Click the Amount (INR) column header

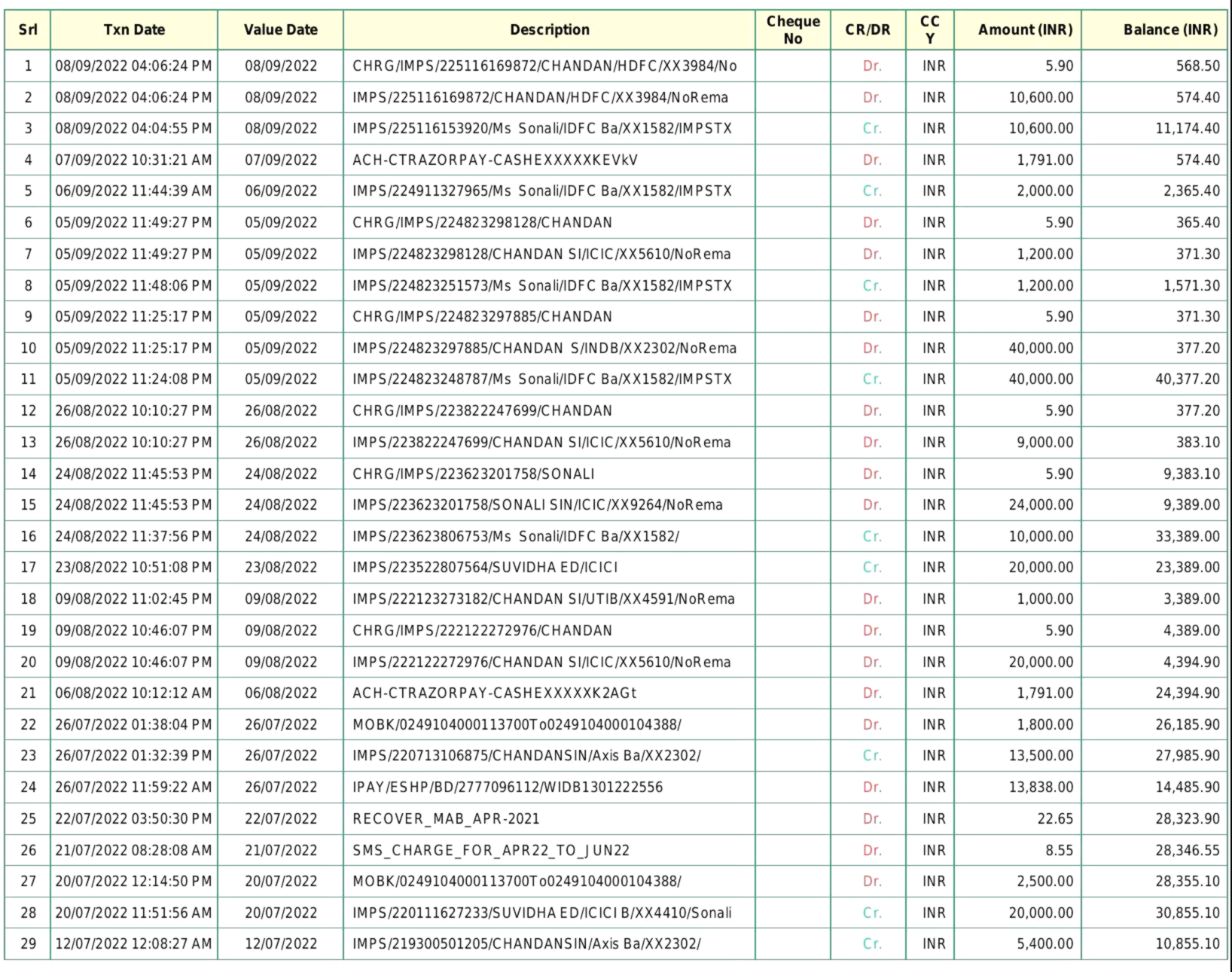(x=1025, y=30)
